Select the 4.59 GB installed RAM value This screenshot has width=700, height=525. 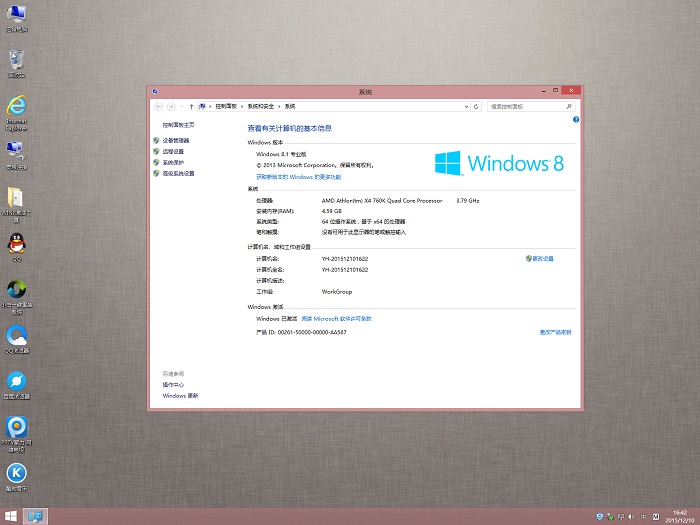tap(332, 211)
